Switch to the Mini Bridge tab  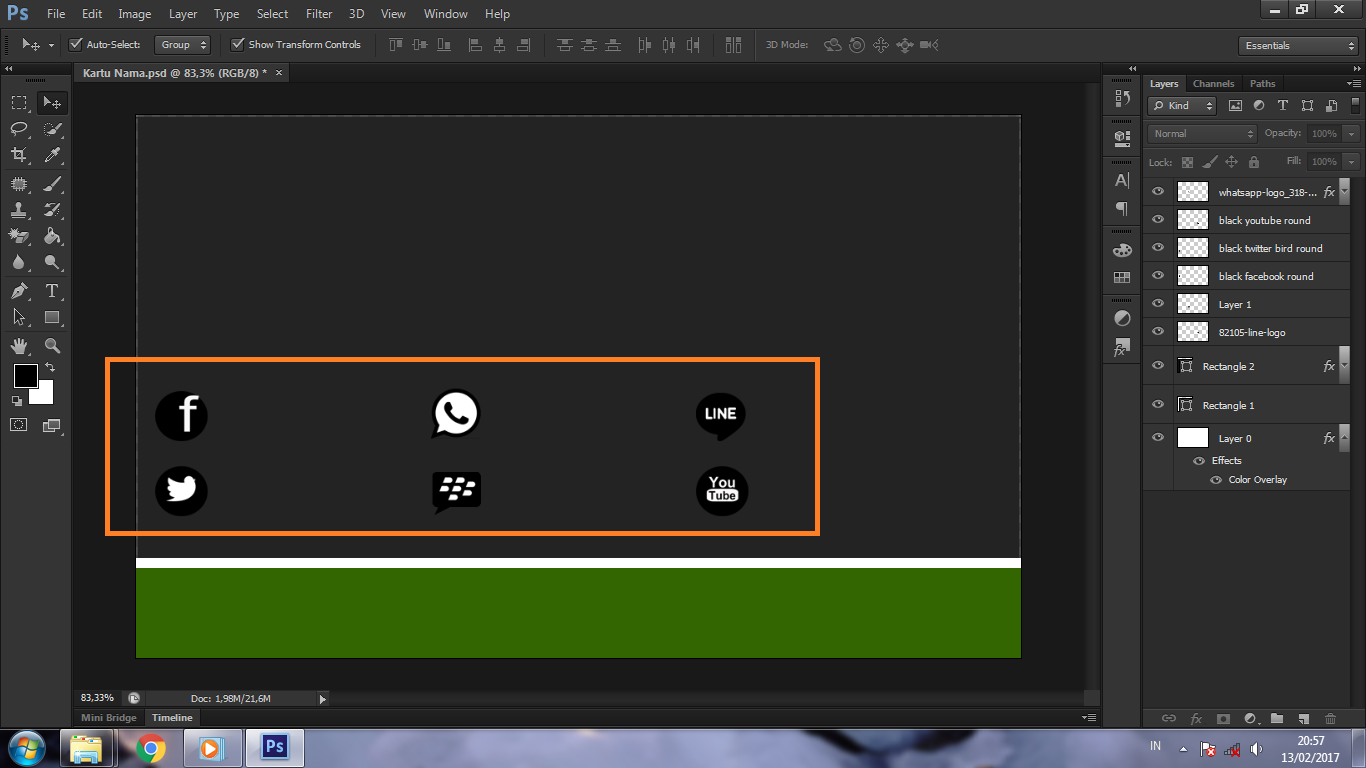(109, 718)
